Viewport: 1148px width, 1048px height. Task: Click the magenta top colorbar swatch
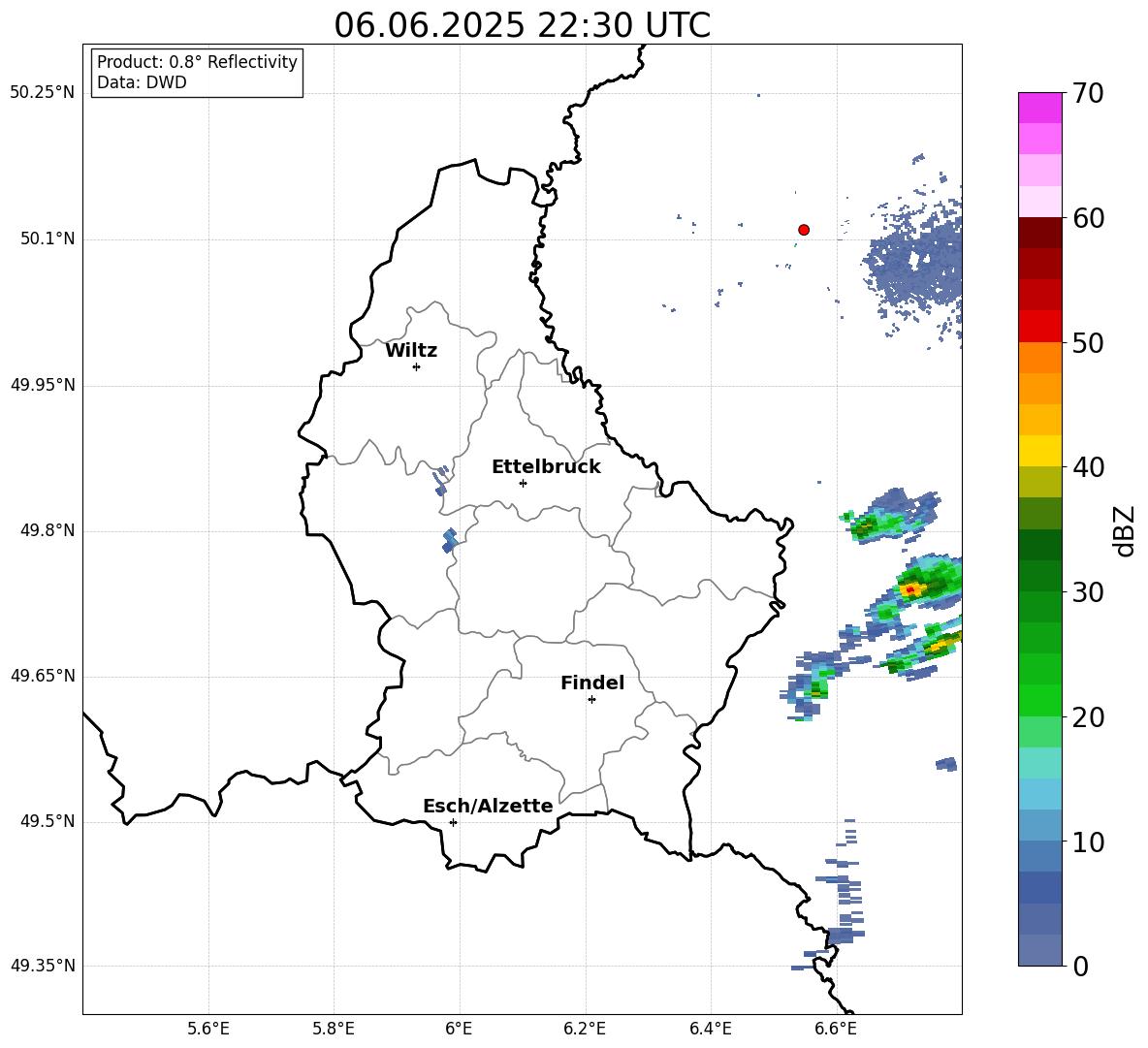1039,109
